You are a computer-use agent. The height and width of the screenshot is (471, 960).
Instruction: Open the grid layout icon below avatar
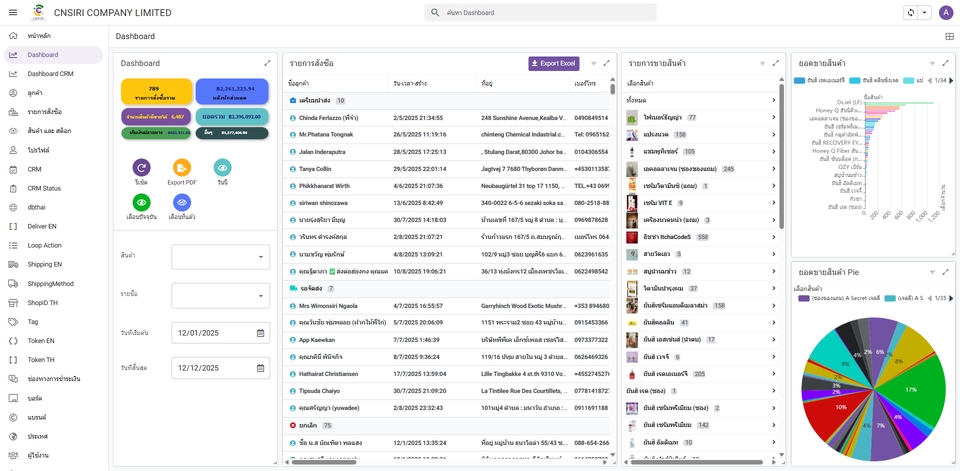click(949, 36)
